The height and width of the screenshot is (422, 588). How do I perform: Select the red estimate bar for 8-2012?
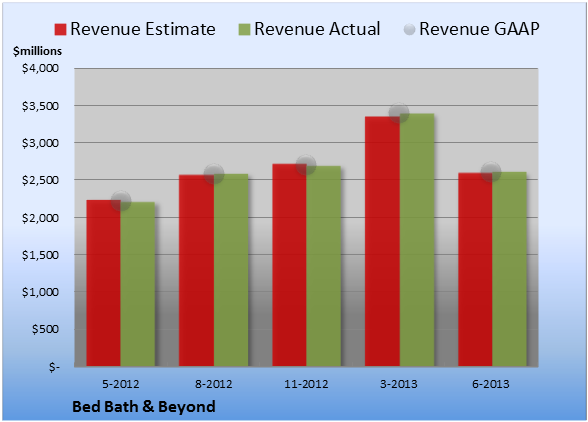196,270
